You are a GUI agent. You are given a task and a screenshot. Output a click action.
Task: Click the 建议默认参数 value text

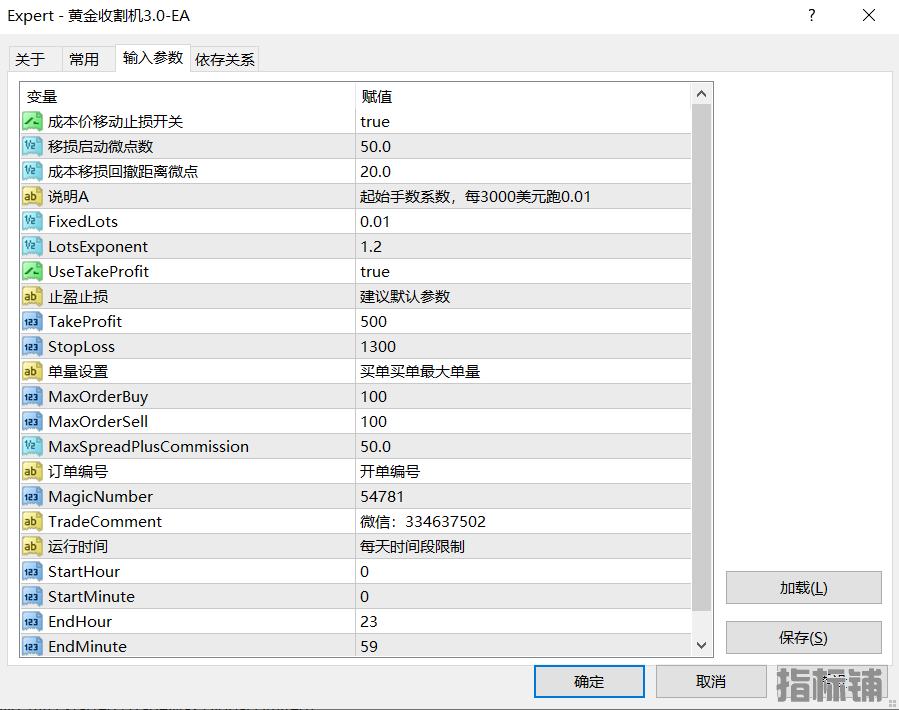pyautogui.click(x=405, y=297)
